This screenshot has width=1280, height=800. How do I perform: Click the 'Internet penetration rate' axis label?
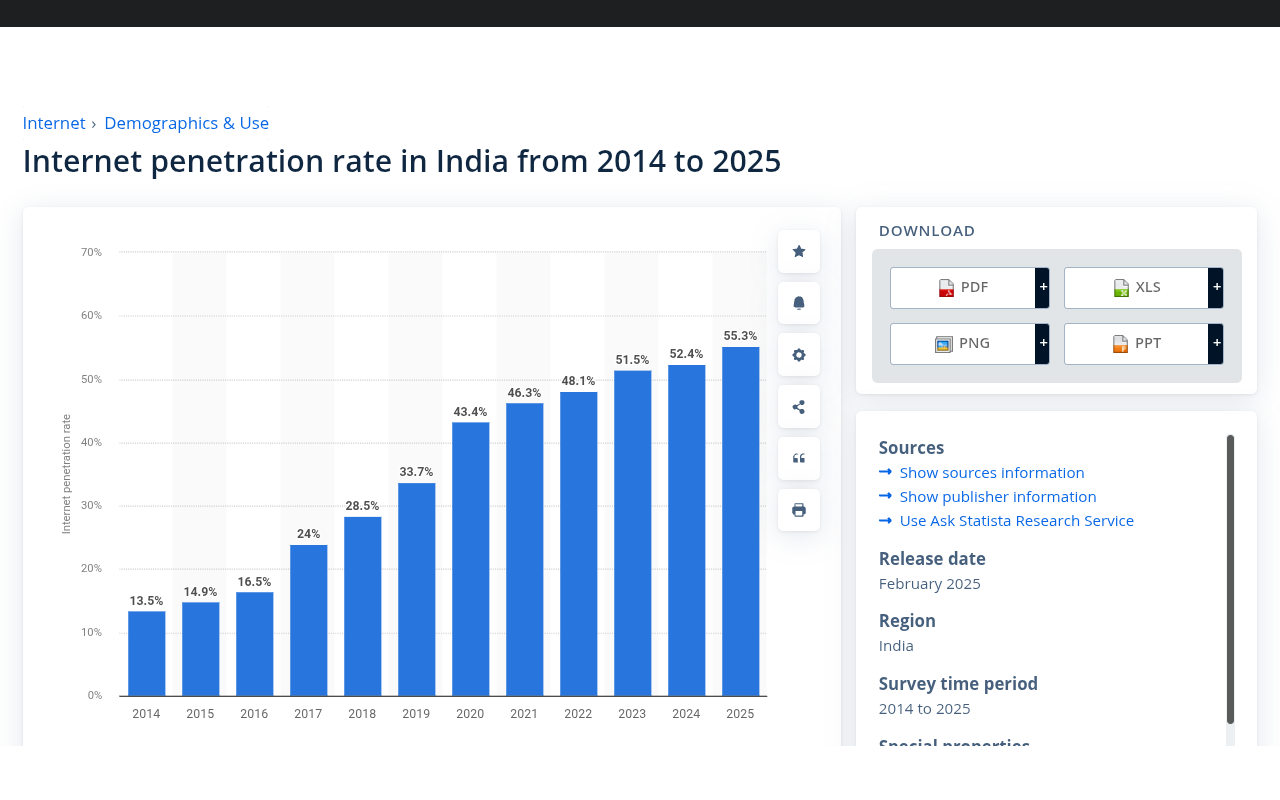pyautogui.click(x=66, y=474)
